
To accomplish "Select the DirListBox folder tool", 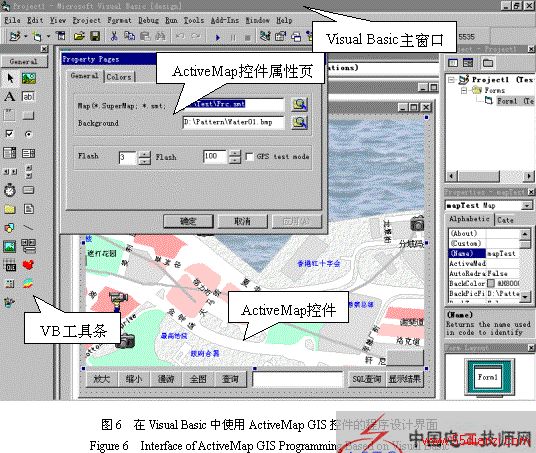I will click(10, 209).
